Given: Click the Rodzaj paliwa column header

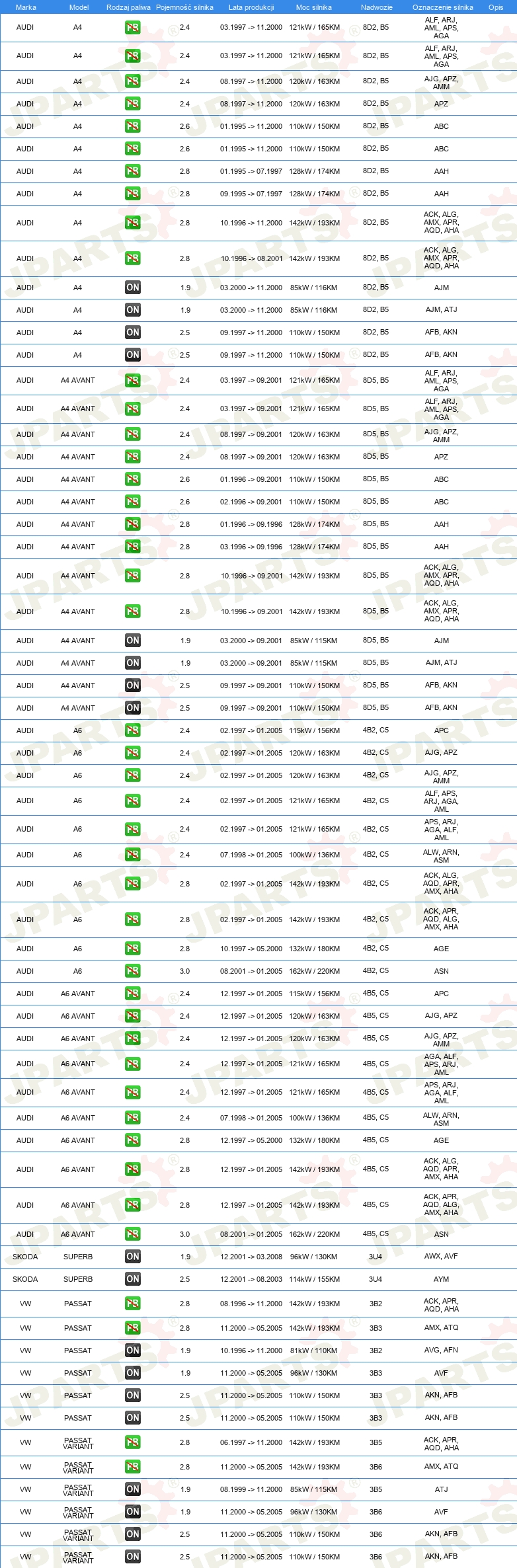Looking at the screenshot, I should click(128, 7).
